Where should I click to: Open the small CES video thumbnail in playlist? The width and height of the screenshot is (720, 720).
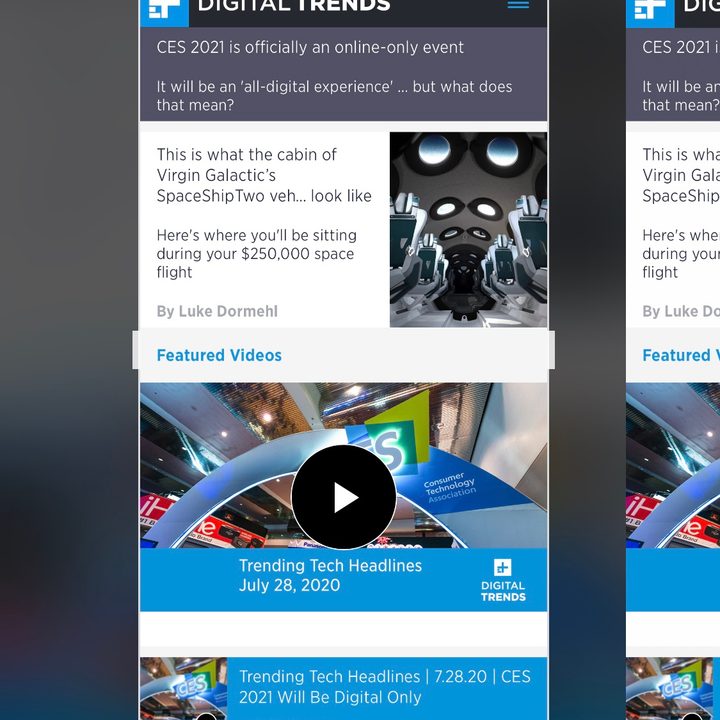pyautogui.click(x=184, y=688)
